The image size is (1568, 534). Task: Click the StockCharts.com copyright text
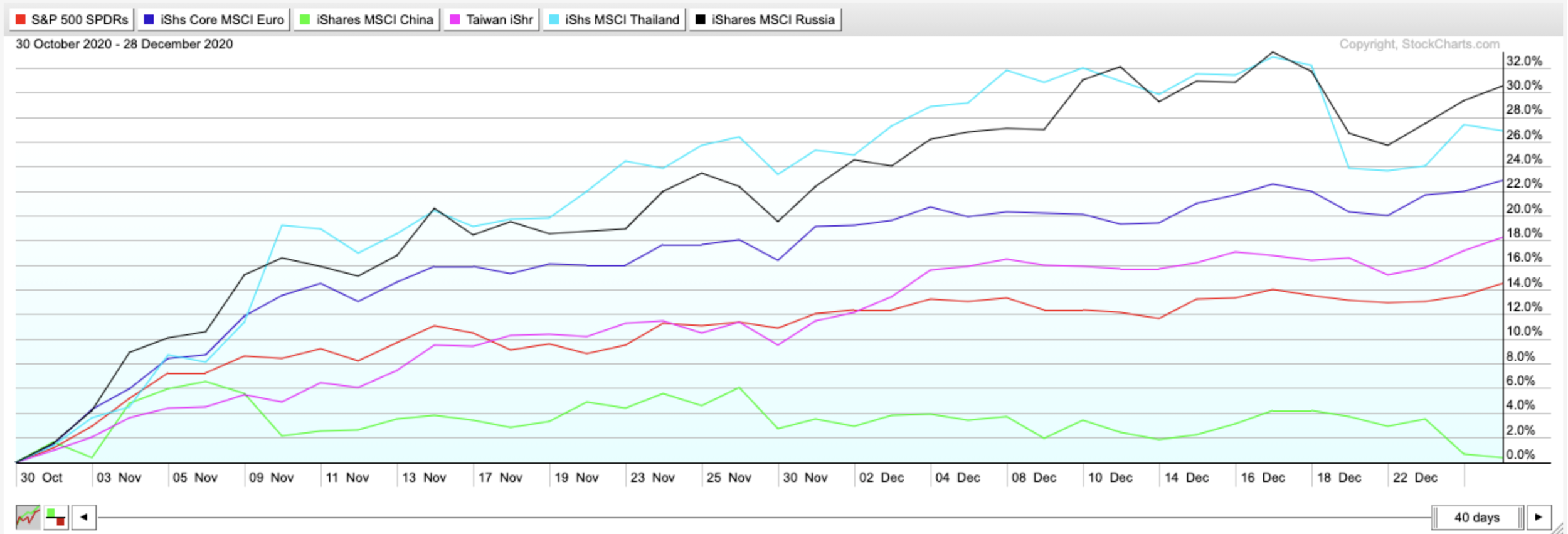point(1419,44)
